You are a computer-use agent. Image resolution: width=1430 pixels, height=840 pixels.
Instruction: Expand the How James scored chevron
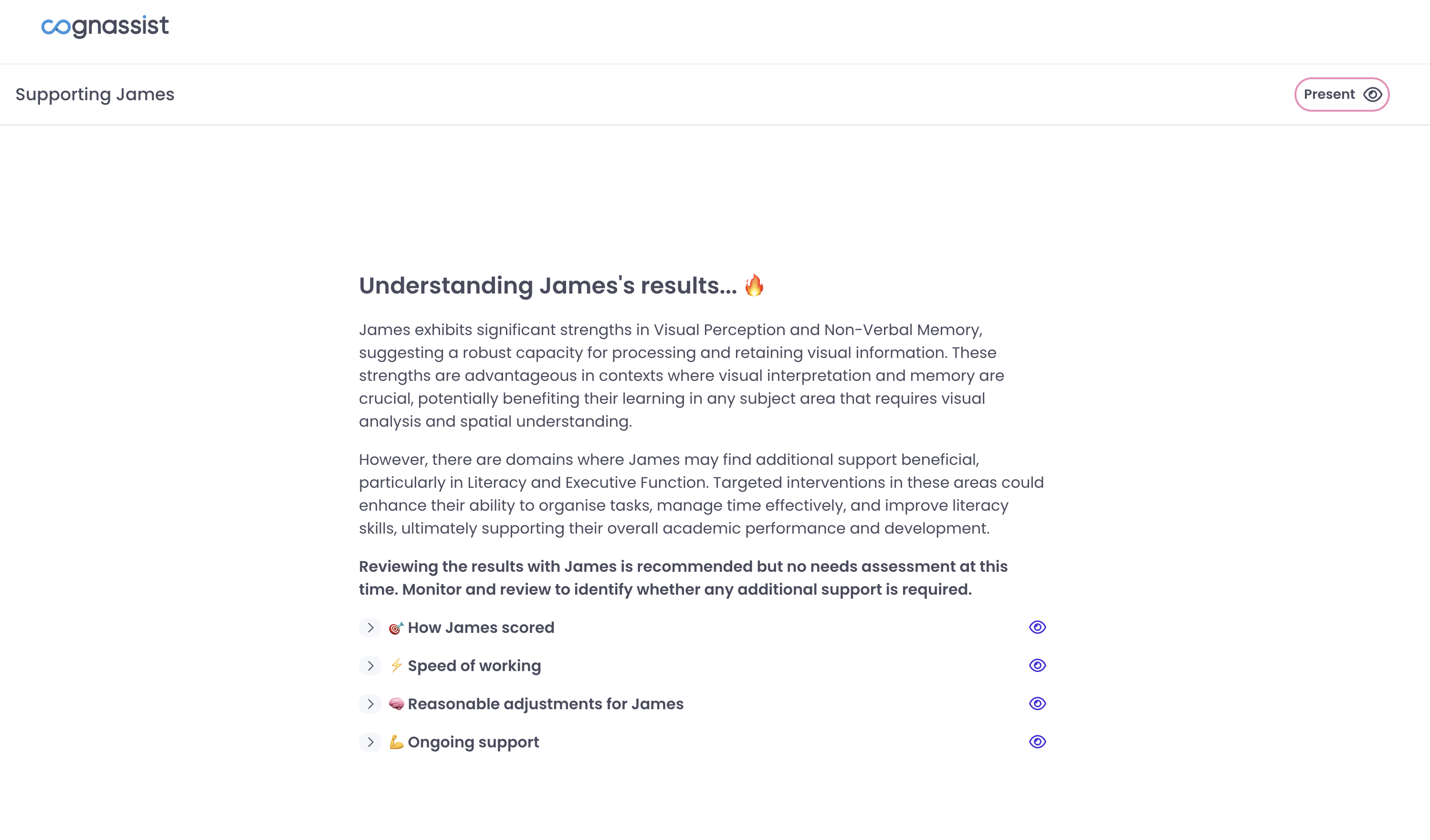(x=370, y=628)
